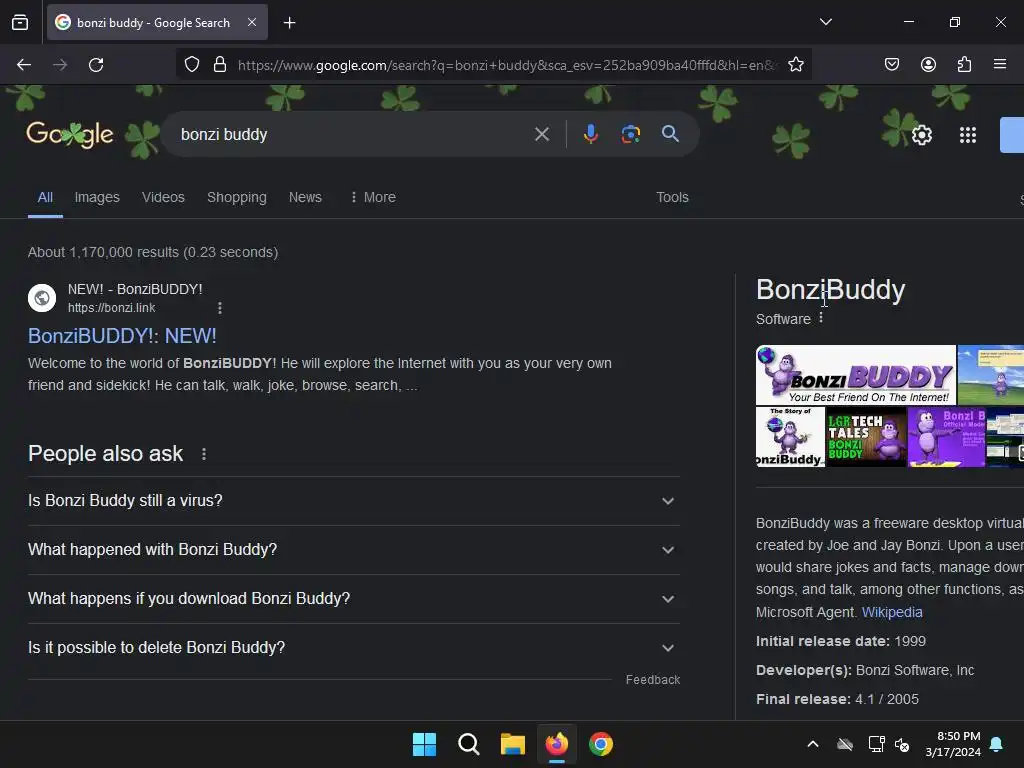1024x768 pixels.
Task: Expand What happens if you download Bonzi Buddy?
Action: (x=353, y=599)
